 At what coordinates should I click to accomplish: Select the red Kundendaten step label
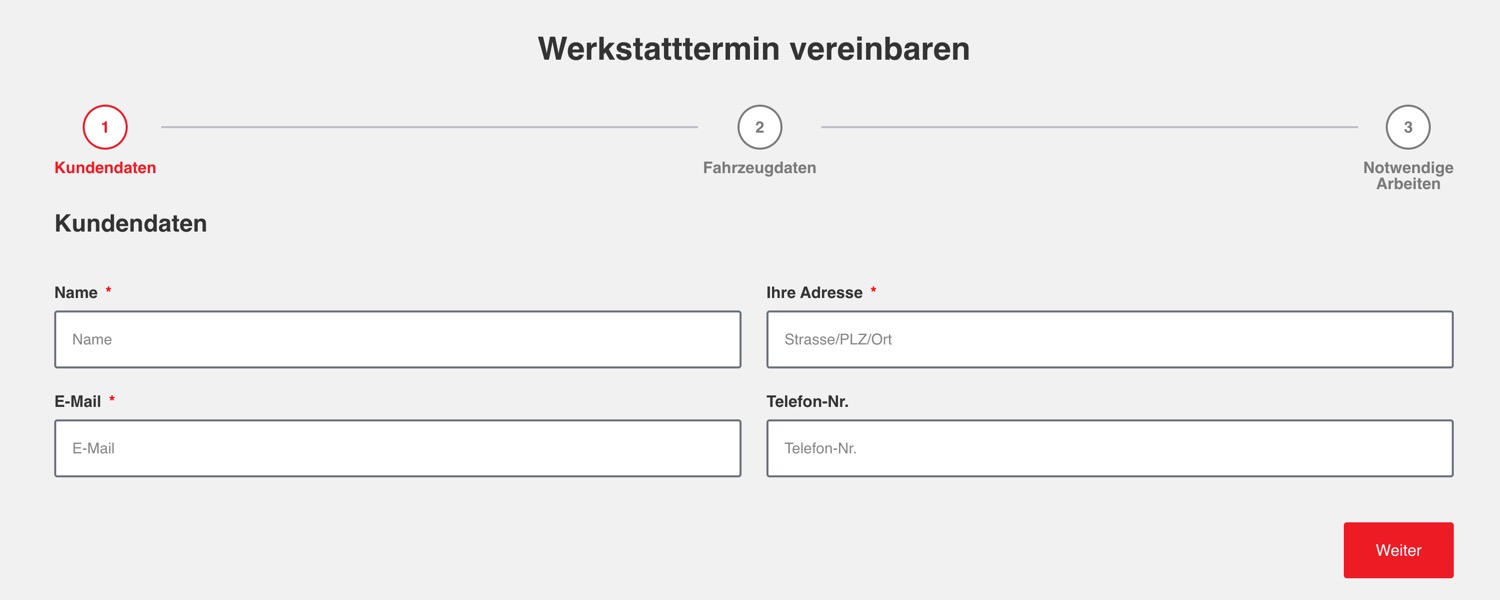[105, 168]
